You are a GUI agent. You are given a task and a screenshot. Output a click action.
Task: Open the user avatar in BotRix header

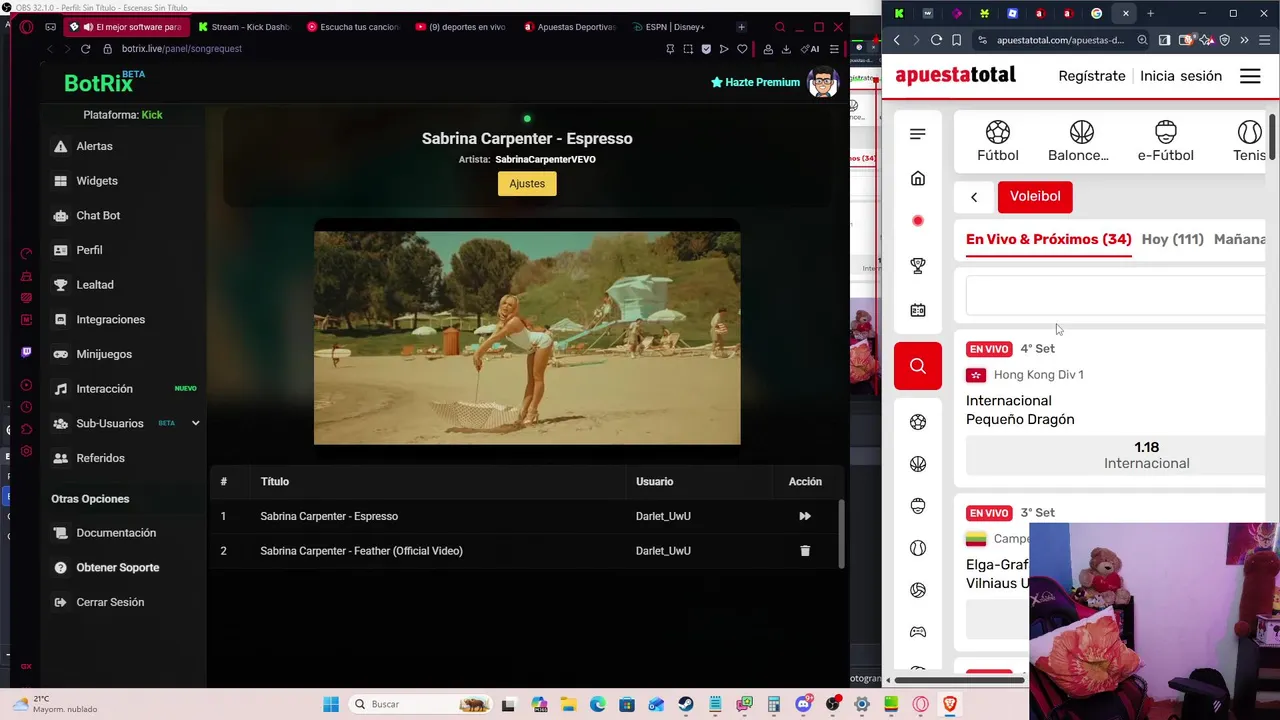[822, 83]
